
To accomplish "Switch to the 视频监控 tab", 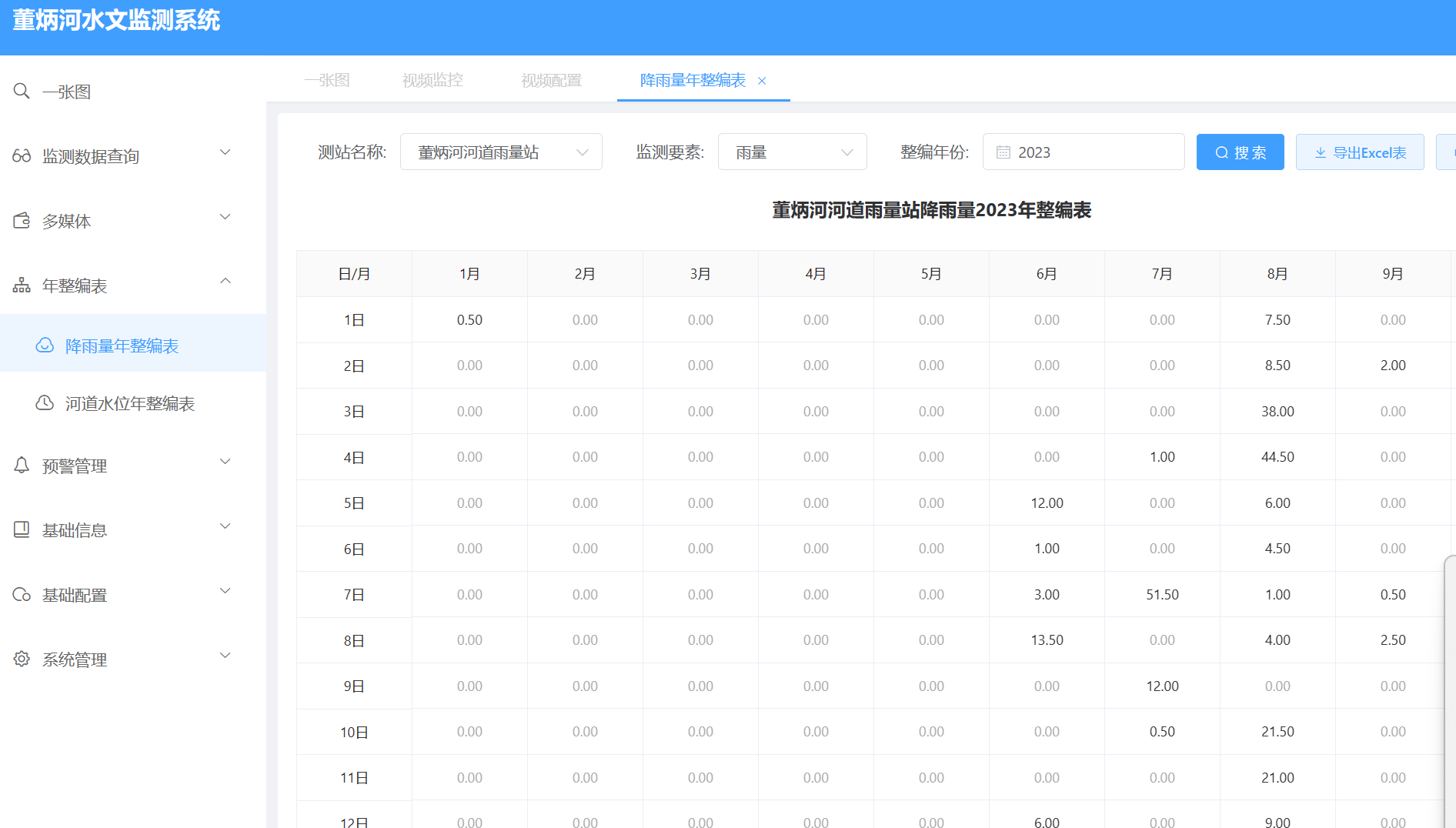I will click(x=432, y=80).
